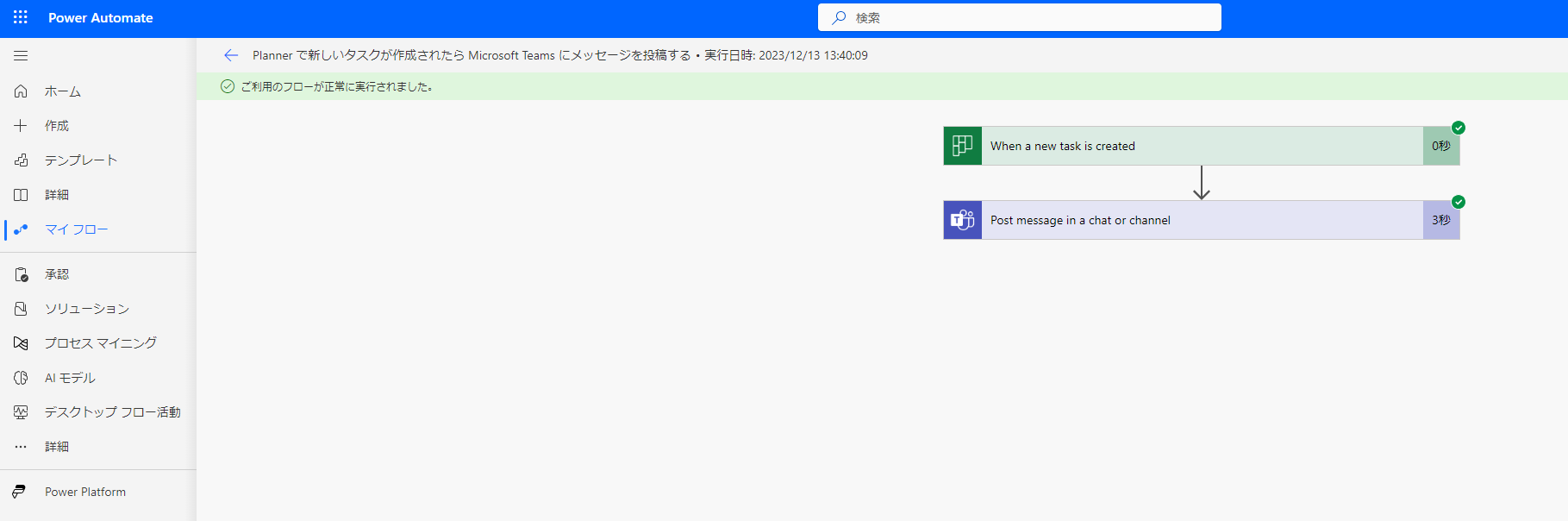The image size is (1568, 521).
Task: Click the ソリューション icon
Action: (21, 309)
